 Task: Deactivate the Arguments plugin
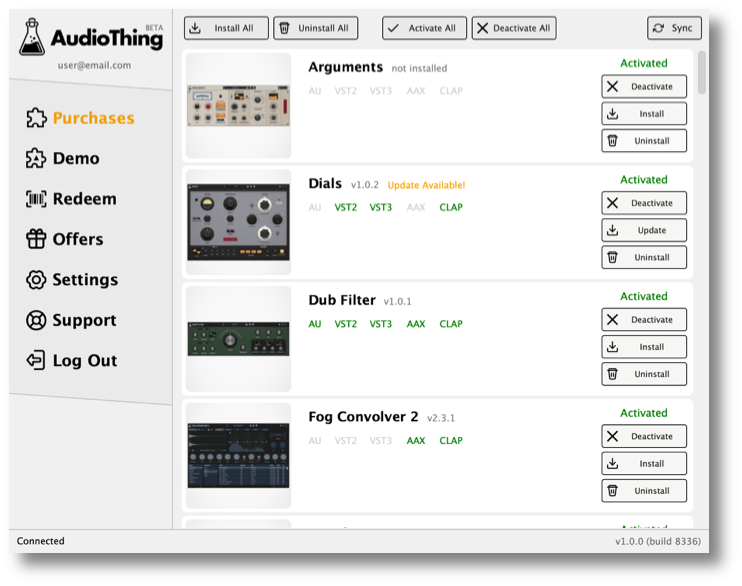(x=644, y=87)
